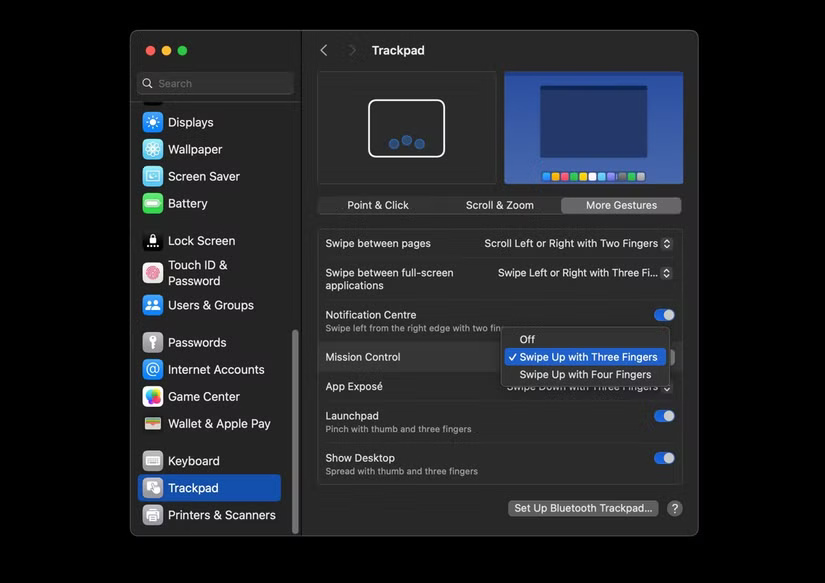The height and width of the screenshot is (583, 825).
Task: Turn off the Launchpad pinch gesture
Action: pos(664,416)
